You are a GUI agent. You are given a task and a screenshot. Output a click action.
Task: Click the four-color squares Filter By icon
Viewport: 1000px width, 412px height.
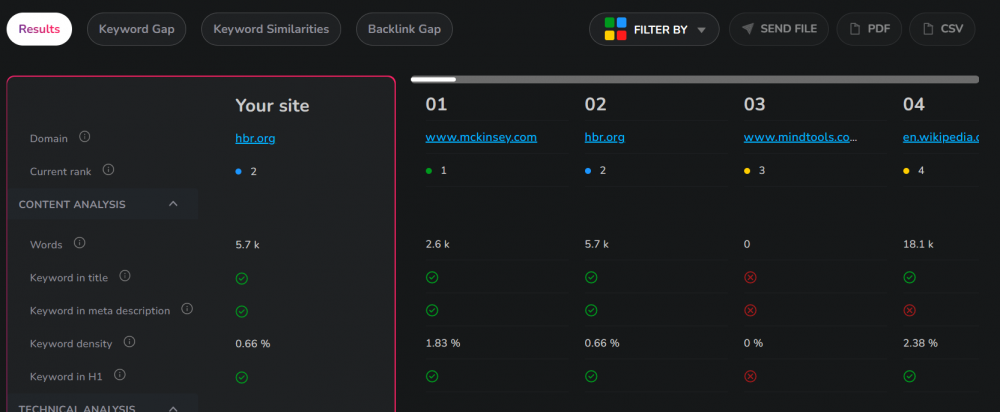615,29
